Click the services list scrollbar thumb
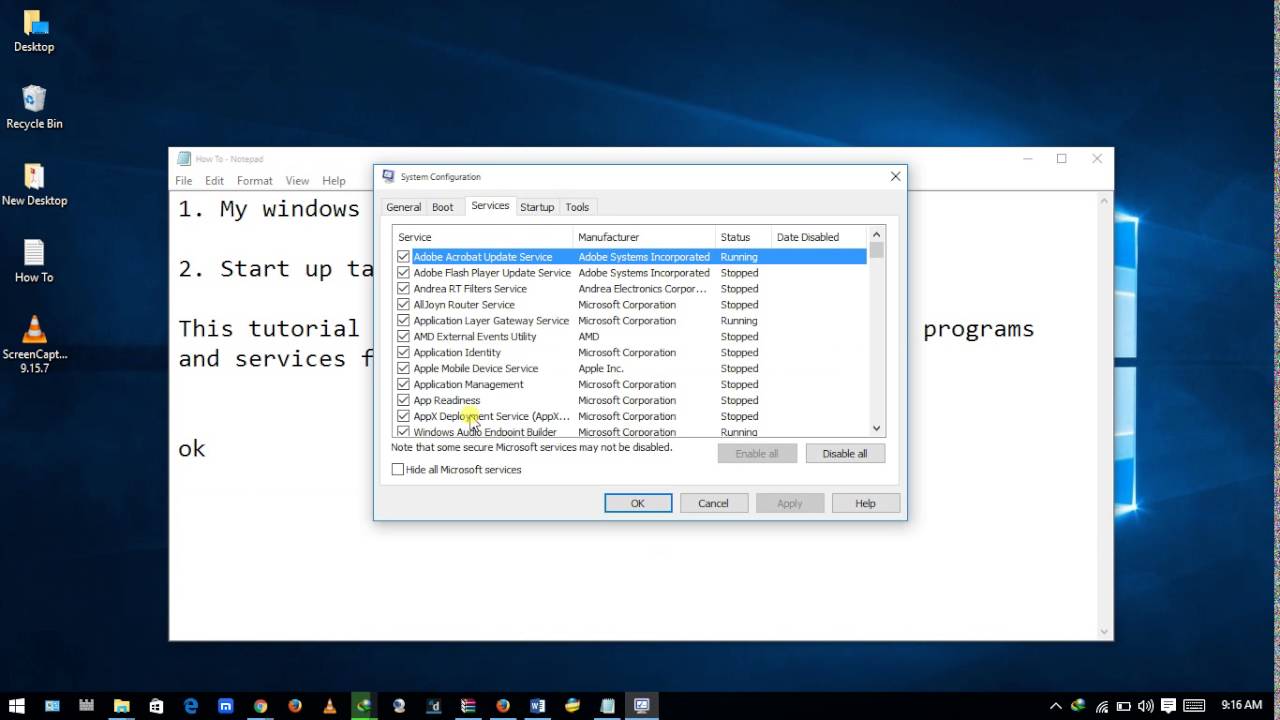Image resolution: width=1280 pixels, height=720 pixels. [877, 250]
